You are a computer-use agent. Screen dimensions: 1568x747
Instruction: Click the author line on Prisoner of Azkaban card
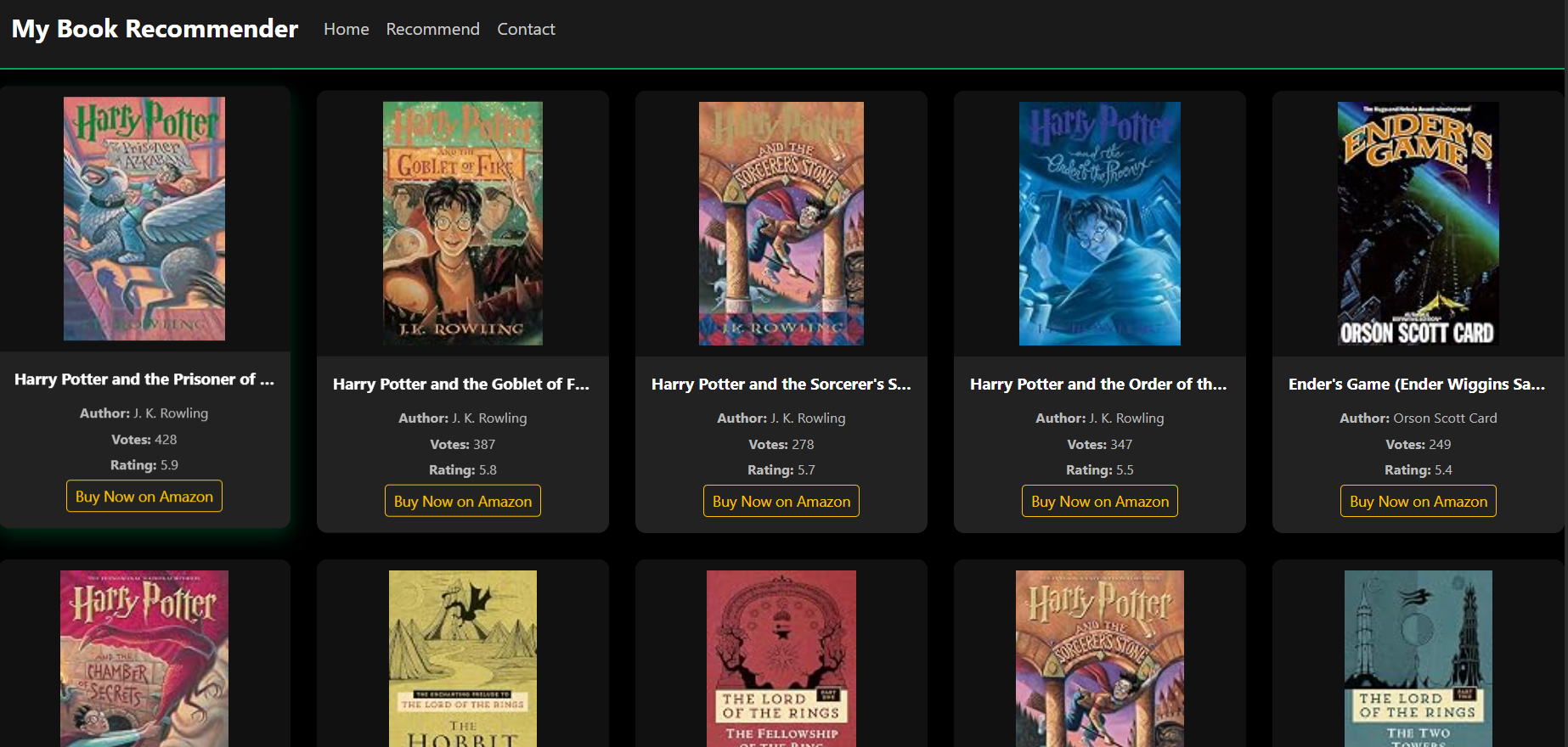click(144, 413)
